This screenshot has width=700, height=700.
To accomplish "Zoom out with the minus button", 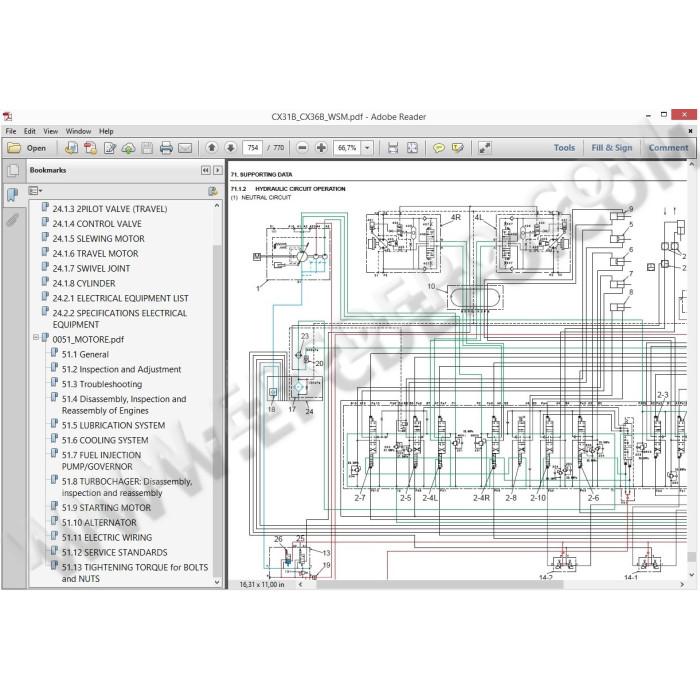I will point(302,148).
